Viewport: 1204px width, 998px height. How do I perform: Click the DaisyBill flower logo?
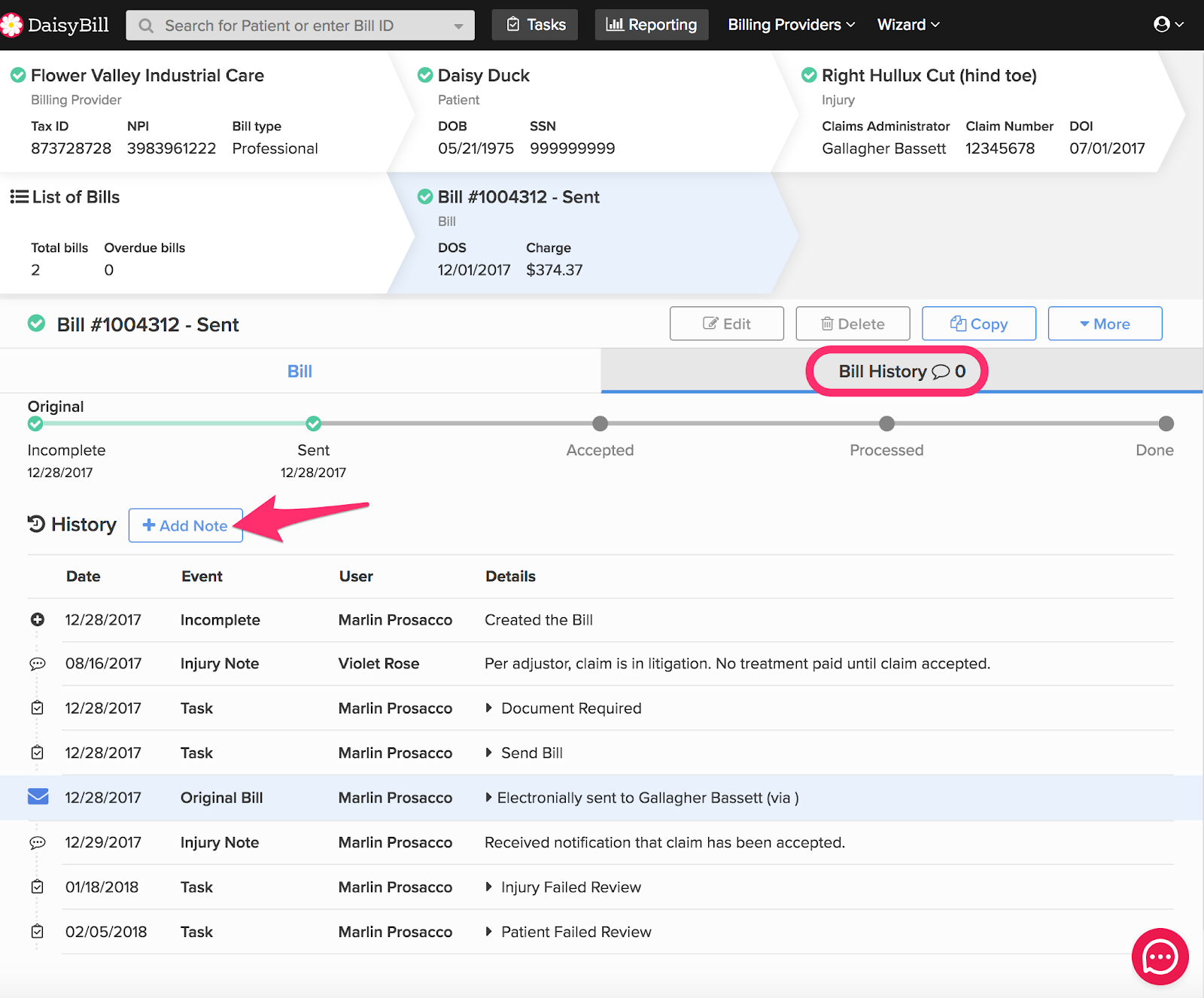click(x=11, y=25)
